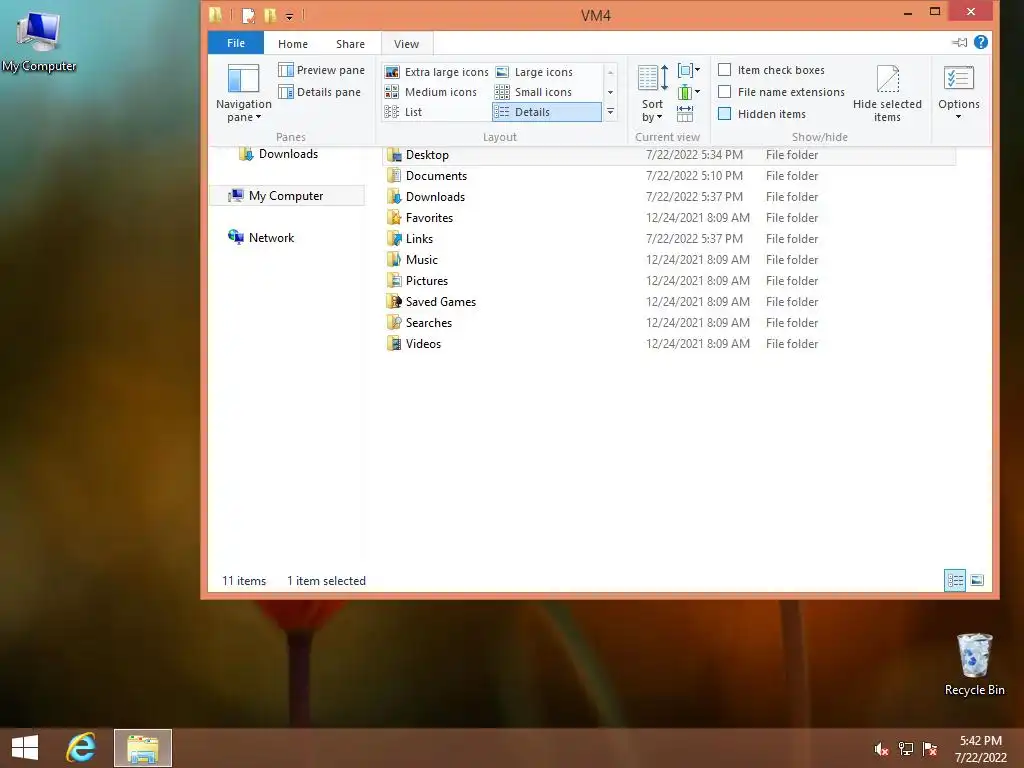This screenshot has height=768, width=1024.
Task: Select My Computer in navigation pane
Action: [x=287, y=196]
